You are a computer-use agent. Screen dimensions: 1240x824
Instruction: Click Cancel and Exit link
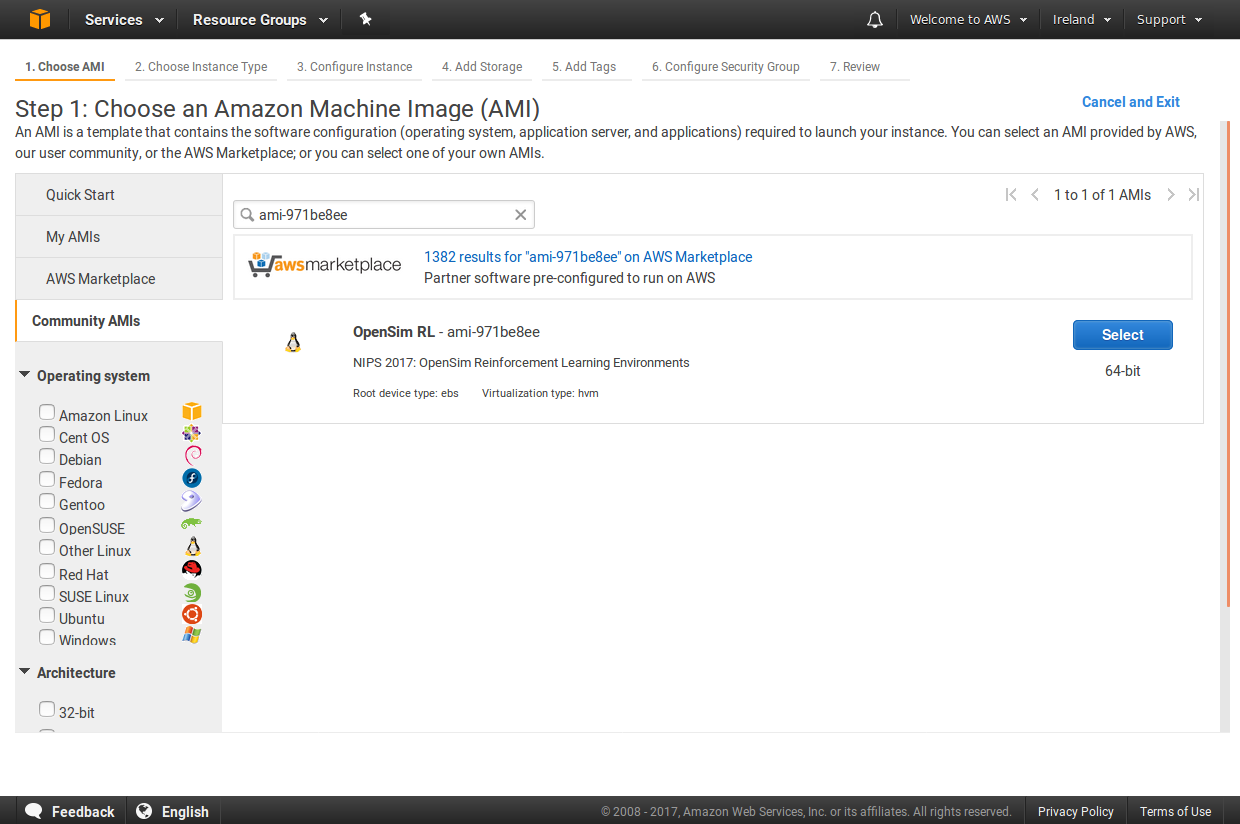[x=1131, y=102]
